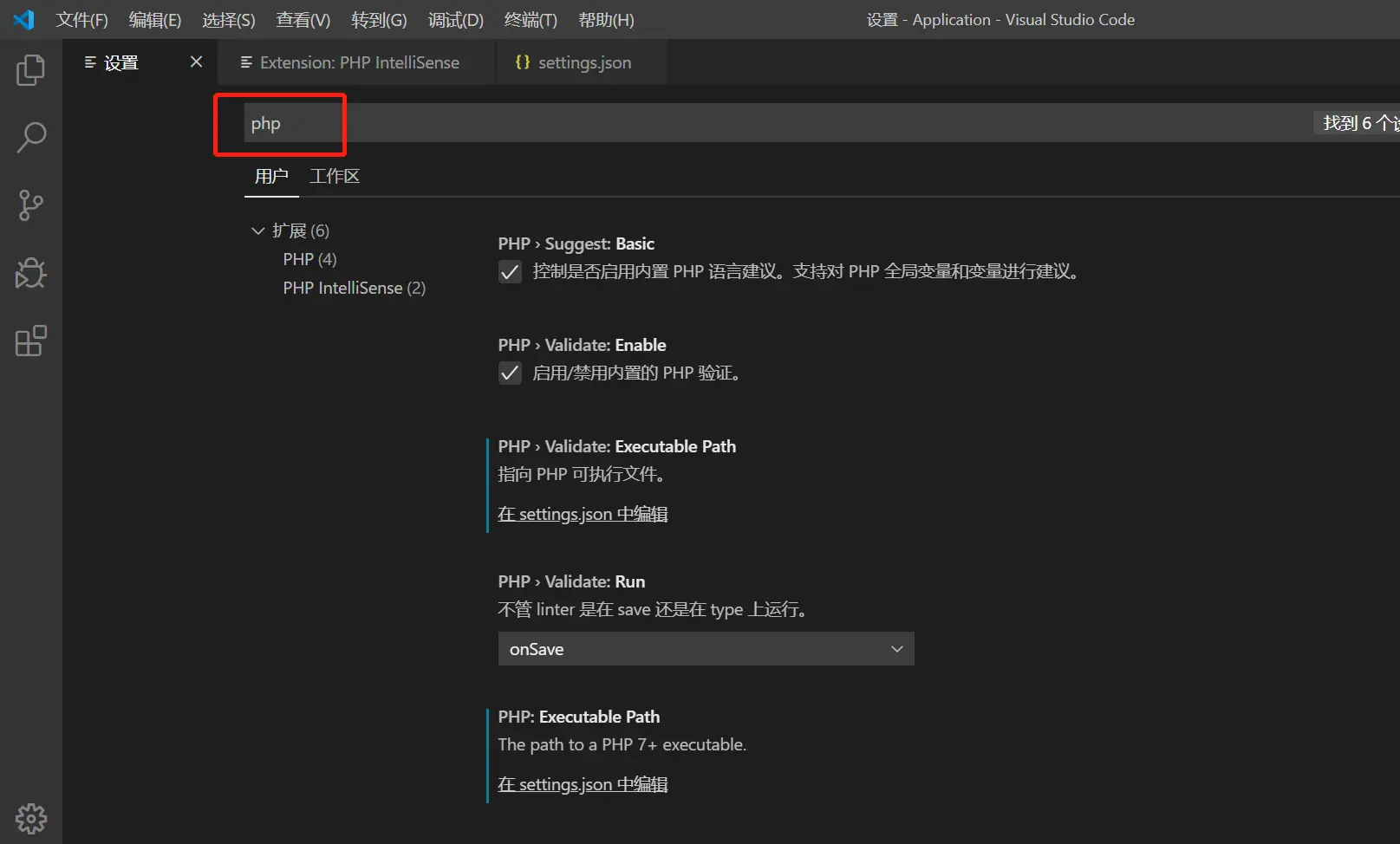Select the 工作区 settings scope tab

pyautogui.click(x=335, y=176)
